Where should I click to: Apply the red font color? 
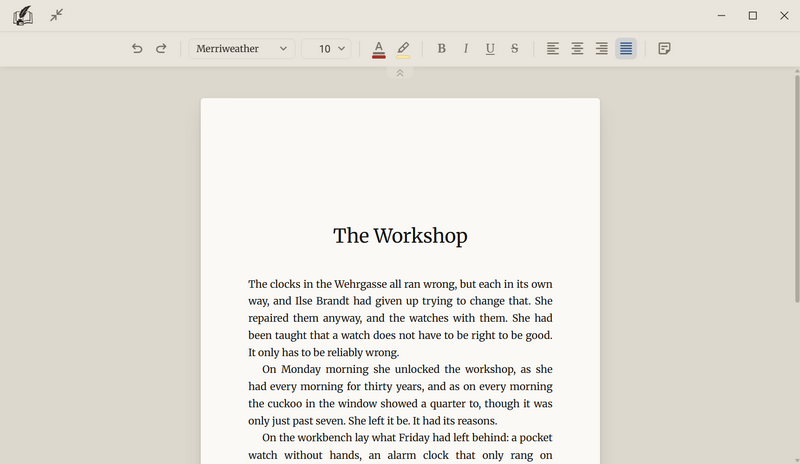point(379,49)
